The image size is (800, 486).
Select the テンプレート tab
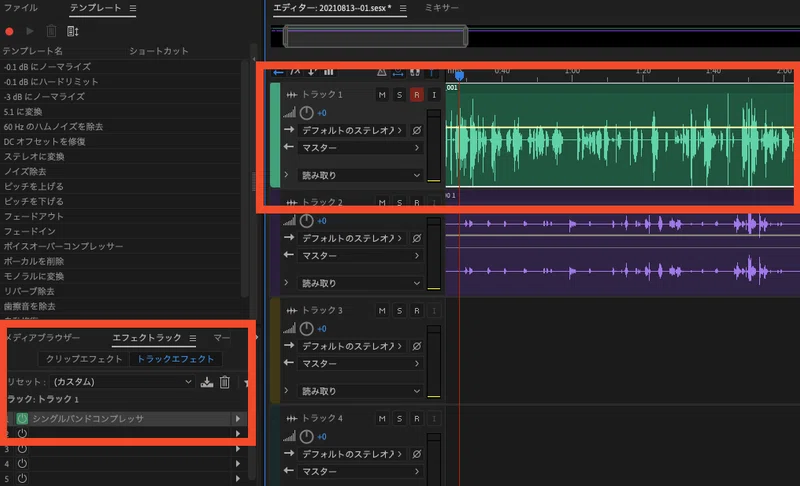(x=95, y=8)
